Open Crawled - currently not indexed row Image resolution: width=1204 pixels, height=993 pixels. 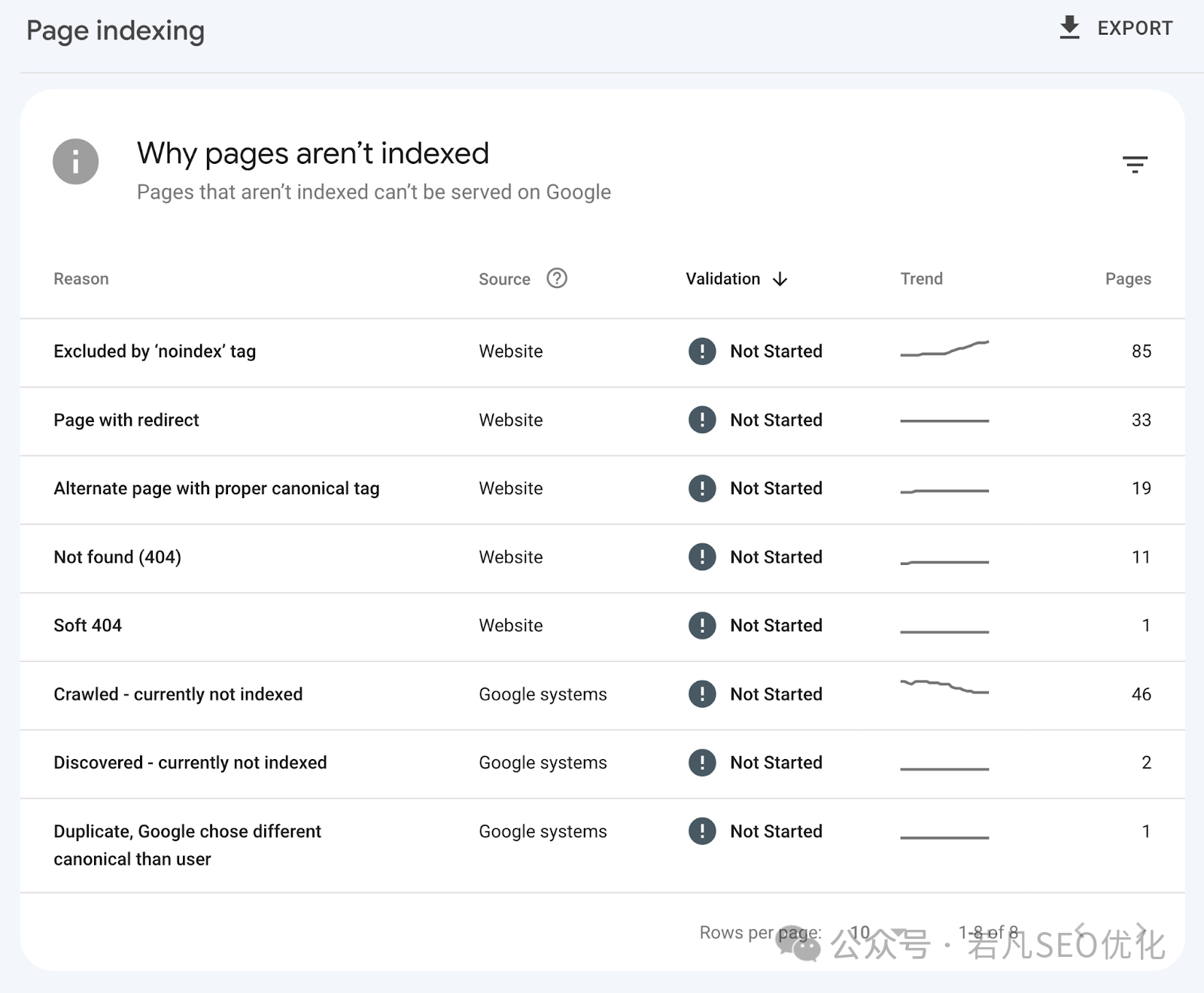[602, 694]
